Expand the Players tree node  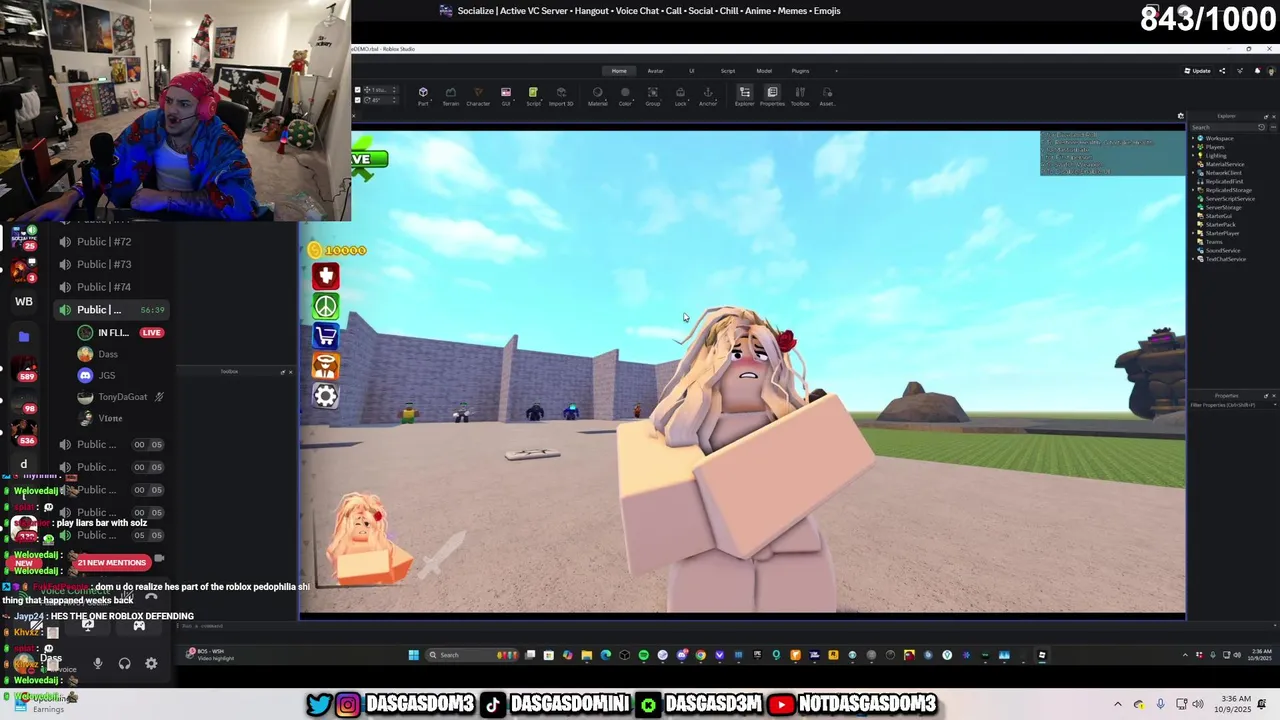tap(1194, 147)
